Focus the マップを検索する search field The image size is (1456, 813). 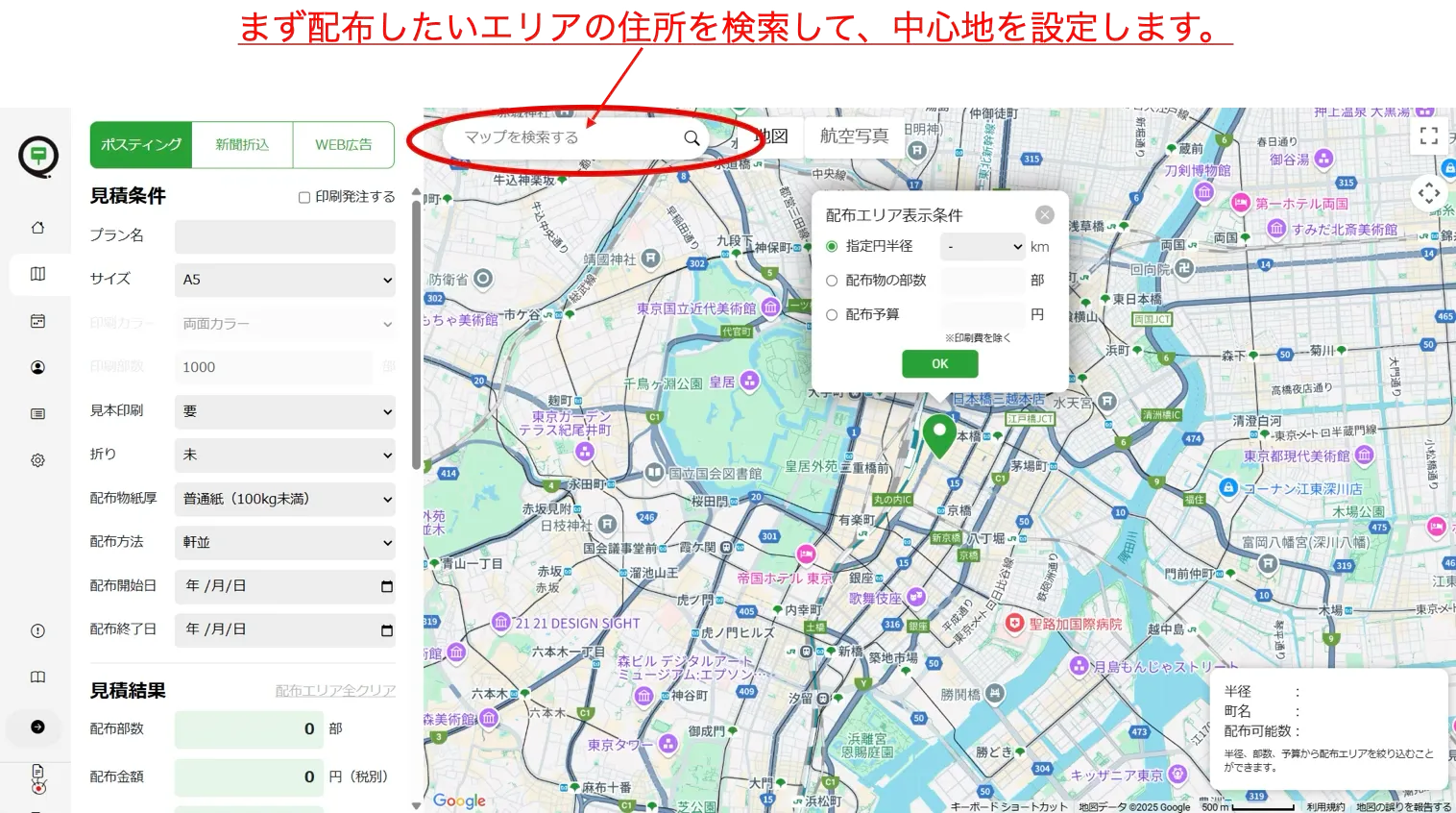[x=567, y=137]
